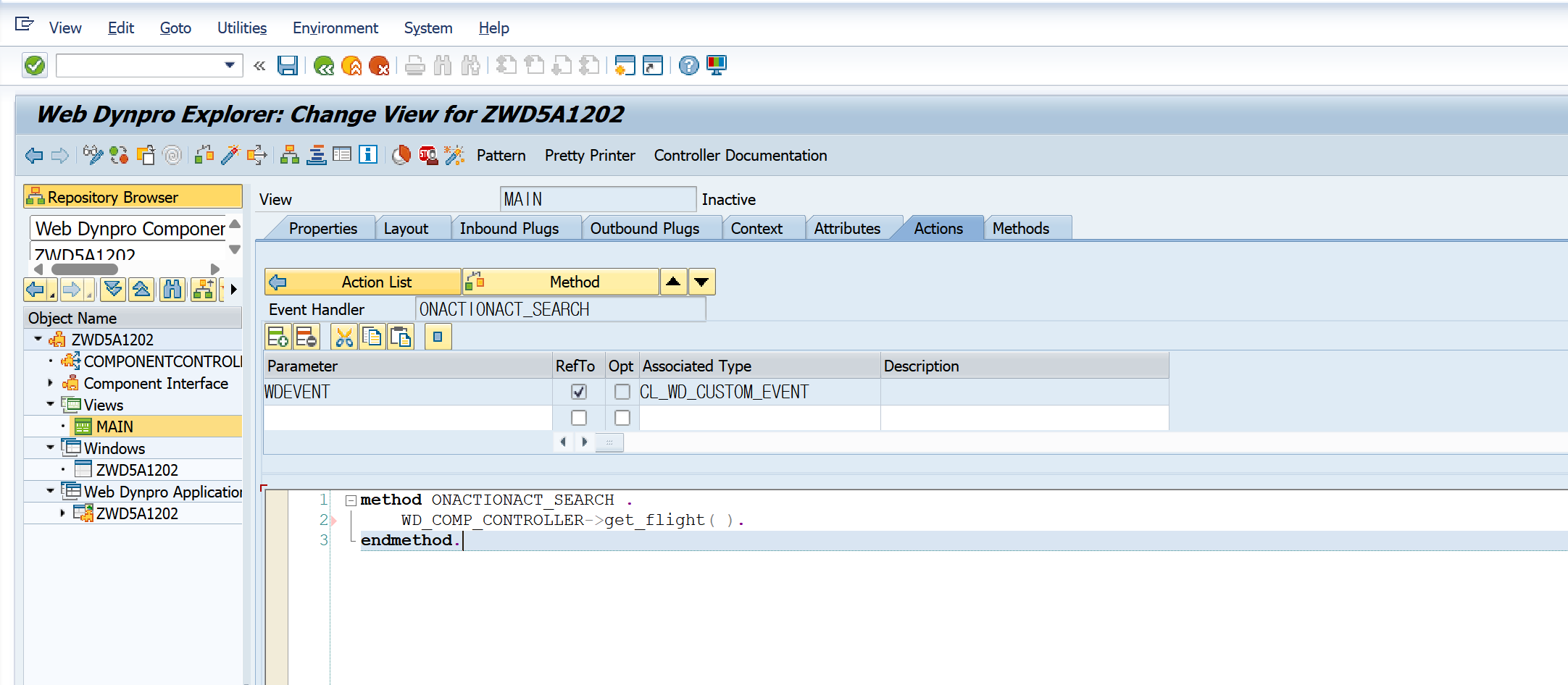Click the Activate magic wand icon

(230, 155)
